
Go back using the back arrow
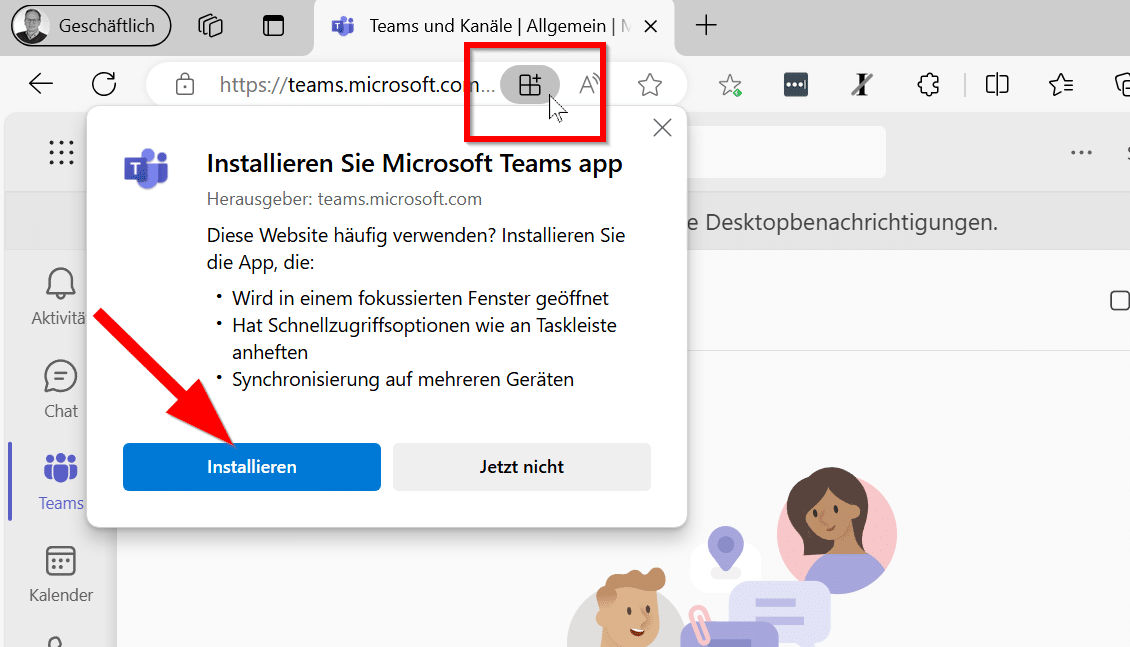[x=41, y=84]
